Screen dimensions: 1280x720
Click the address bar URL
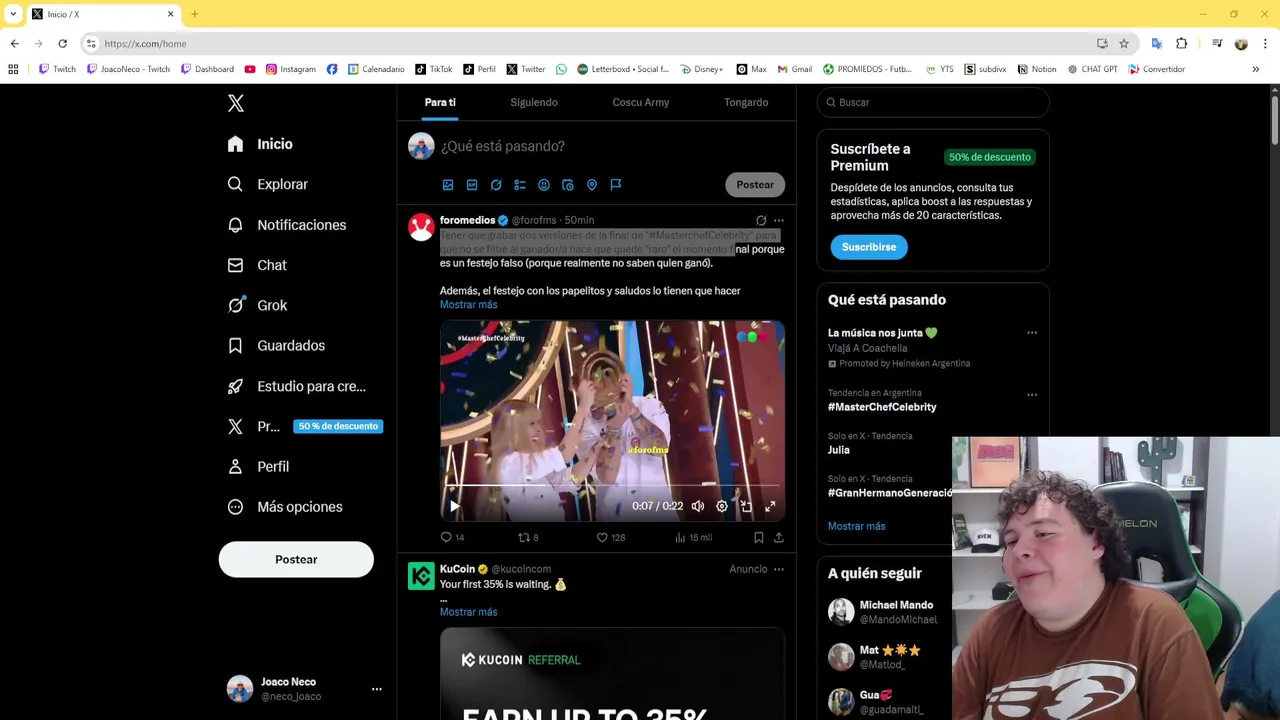pos(145,44)
